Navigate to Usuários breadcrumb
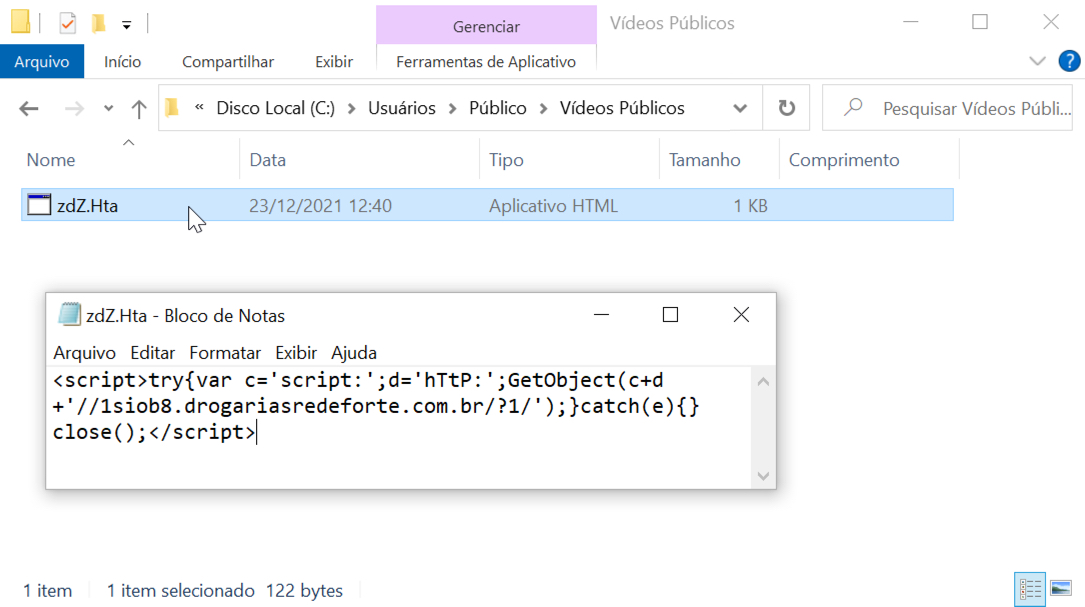The height and width of the screenshot is (607, 1085). click(401, 108)
